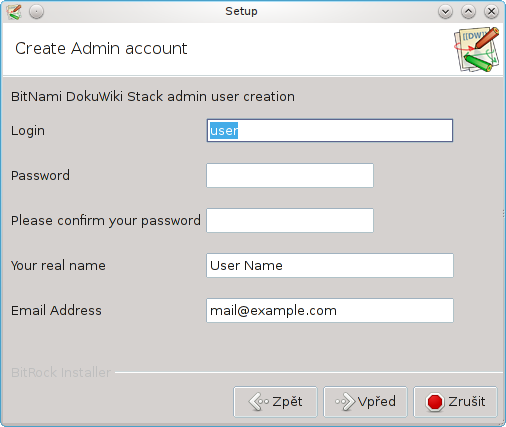This screenshot has width=506, height=427.
Task: Focus the Login input field
Action: click(330, 130)
